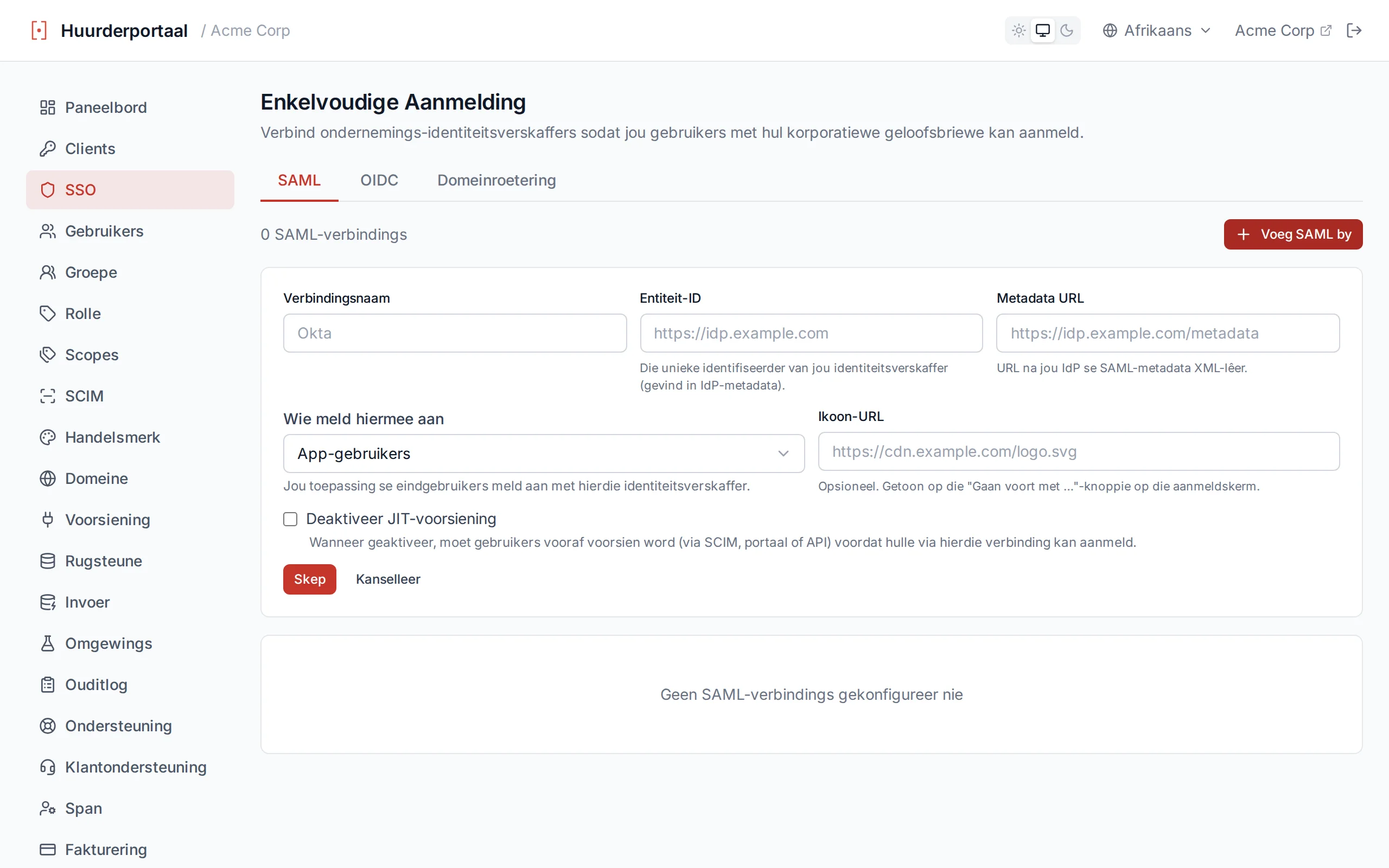Focus the Metadata URL input field

1168,333
